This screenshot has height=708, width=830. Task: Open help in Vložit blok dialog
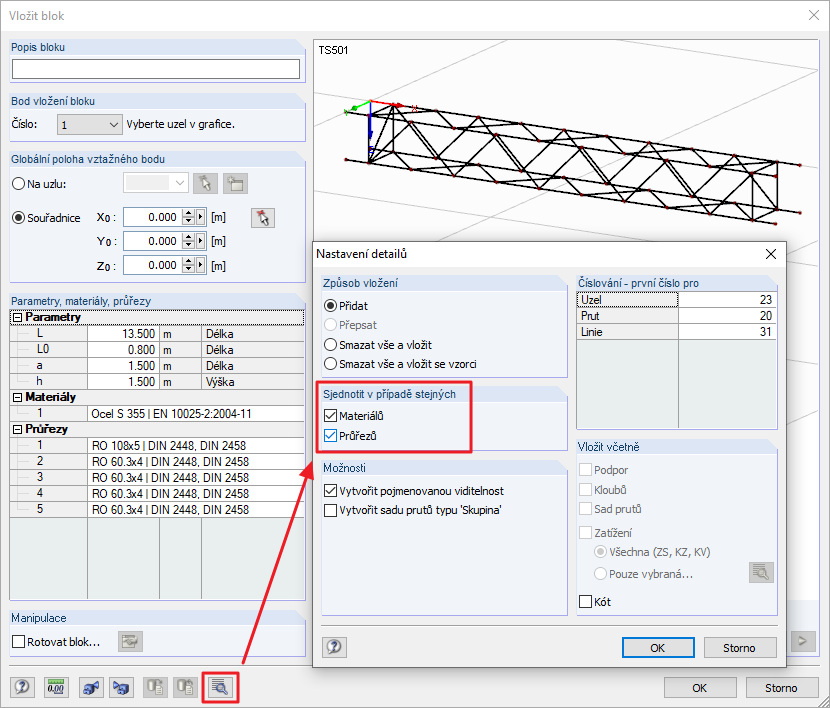tap(22, 688)
